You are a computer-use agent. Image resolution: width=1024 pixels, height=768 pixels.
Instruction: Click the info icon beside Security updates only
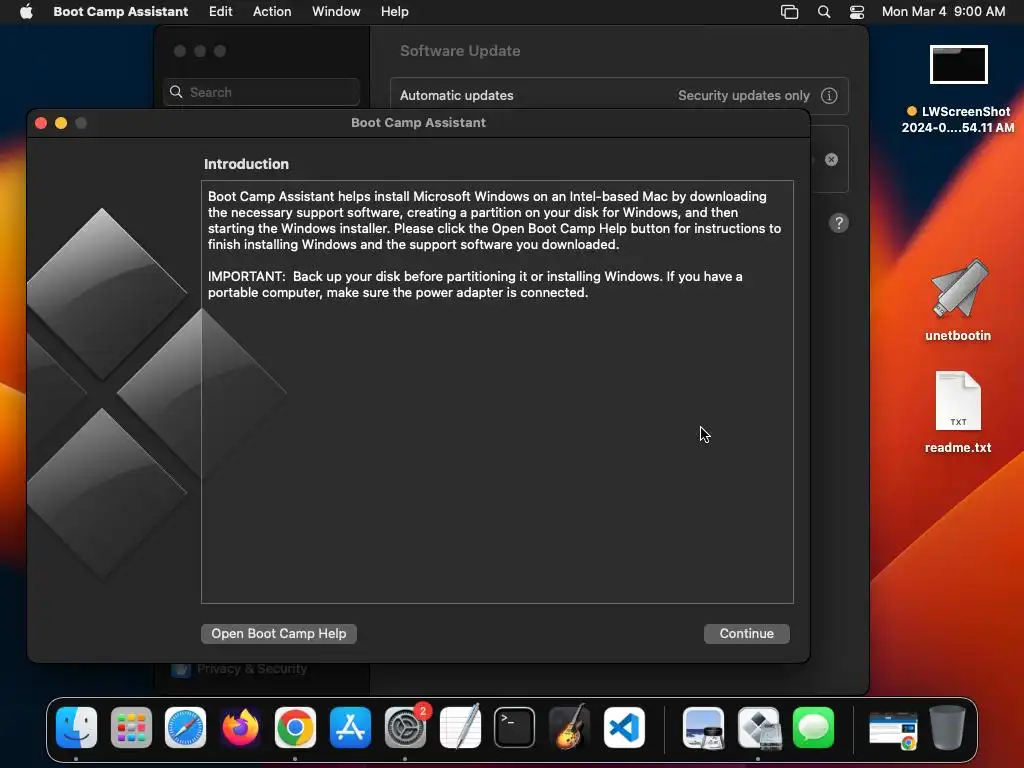pyautogui.click(x=829, y=95)
